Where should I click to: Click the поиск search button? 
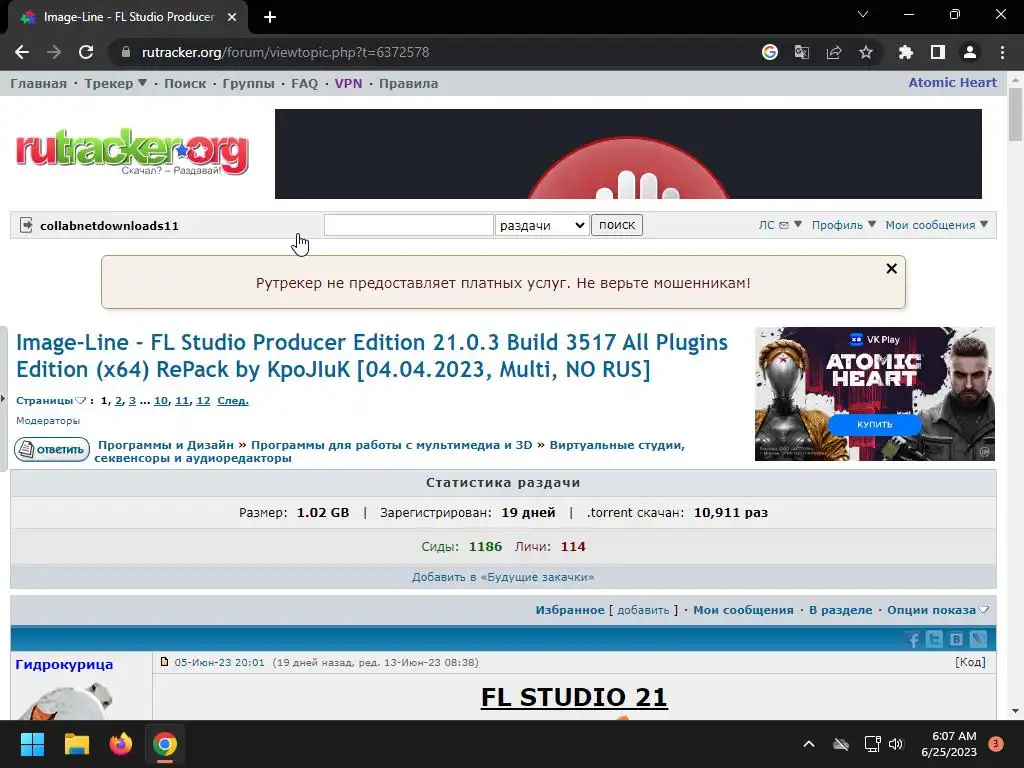pyautogui.click(x=617, y=225)
